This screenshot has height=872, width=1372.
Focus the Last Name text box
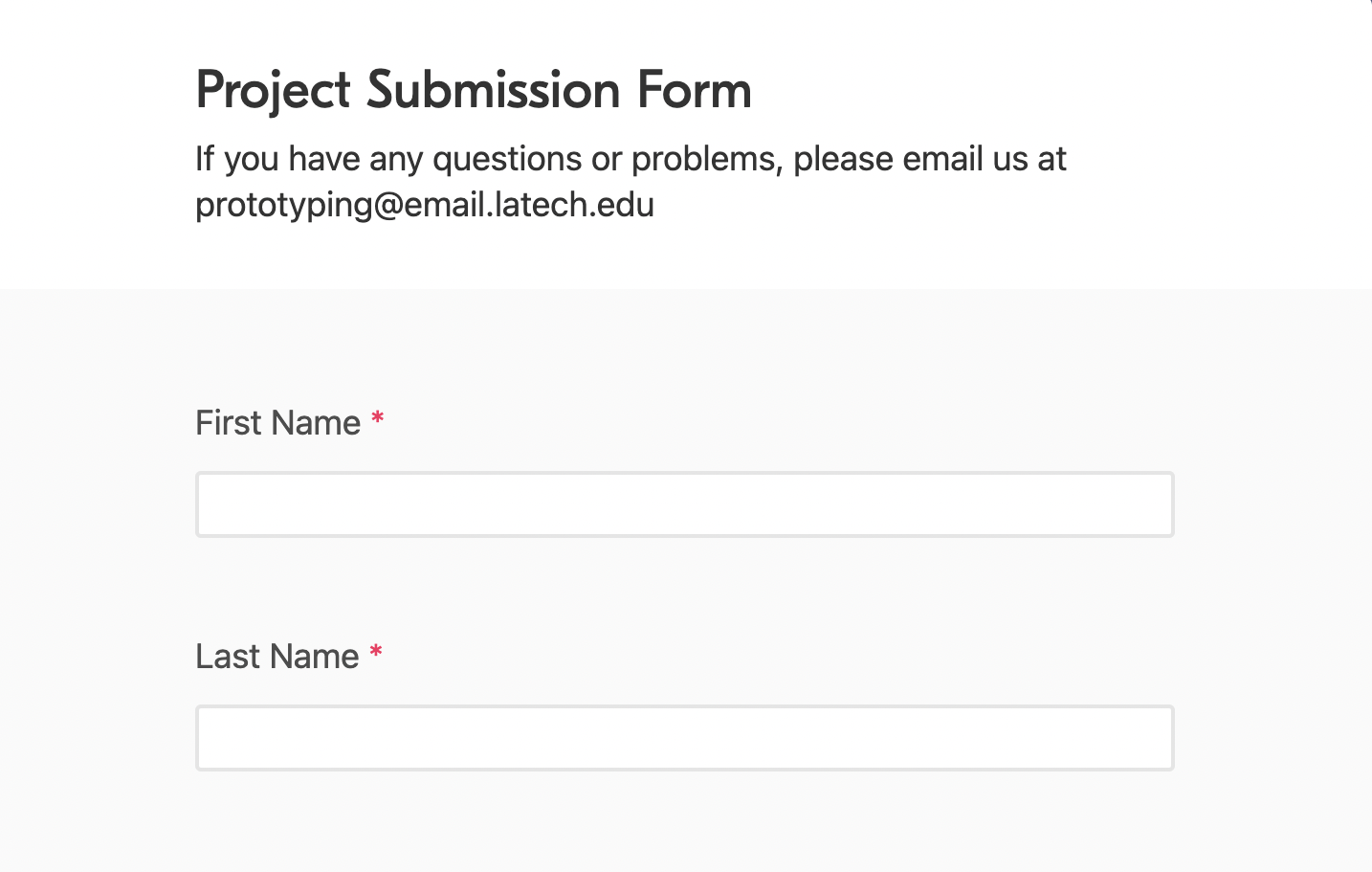[x=684, y=738]
